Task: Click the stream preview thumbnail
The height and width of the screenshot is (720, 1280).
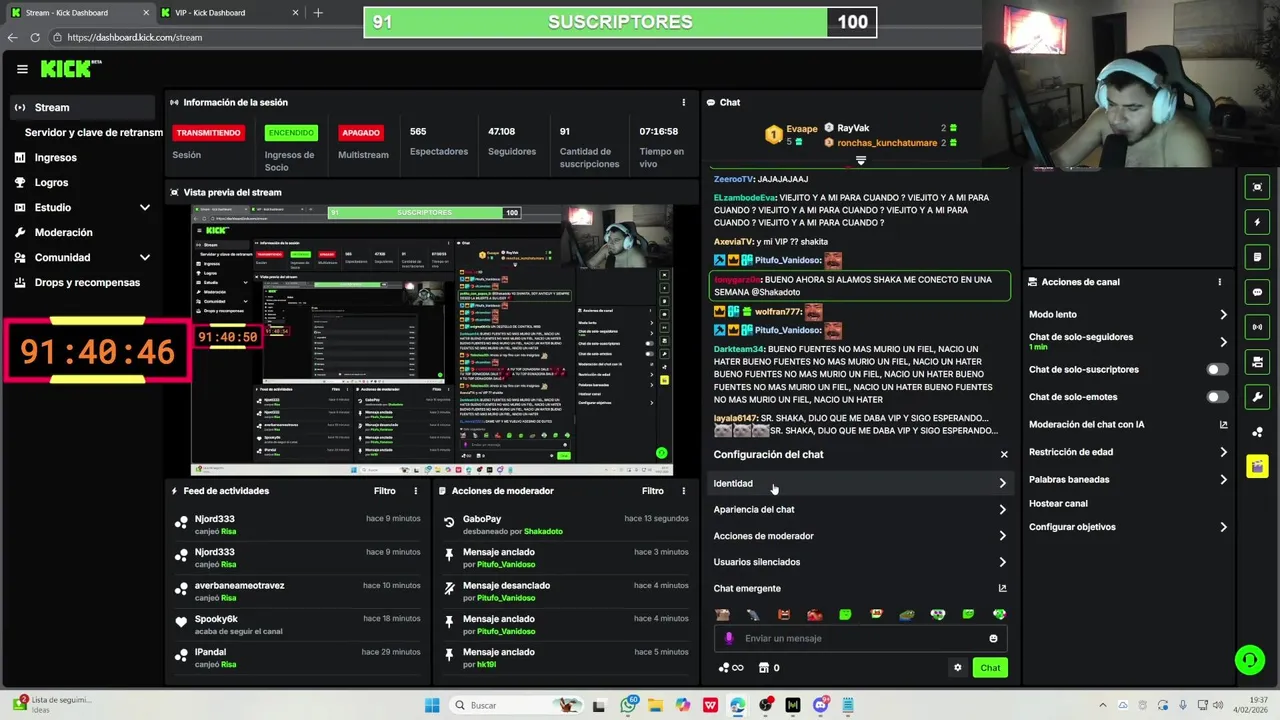Action: tap(432, 340)
